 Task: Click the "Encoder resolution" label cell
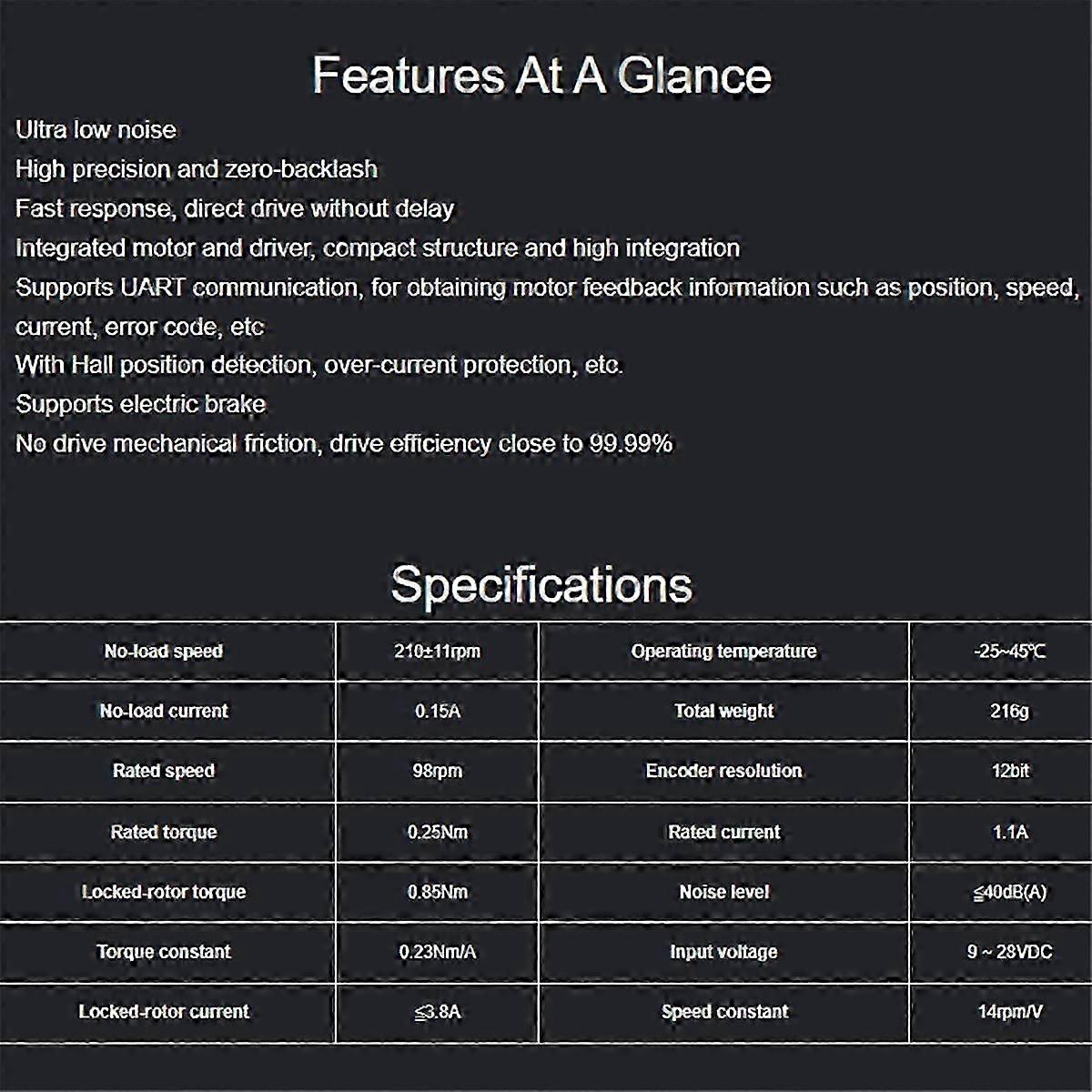[x=723, y=771]
